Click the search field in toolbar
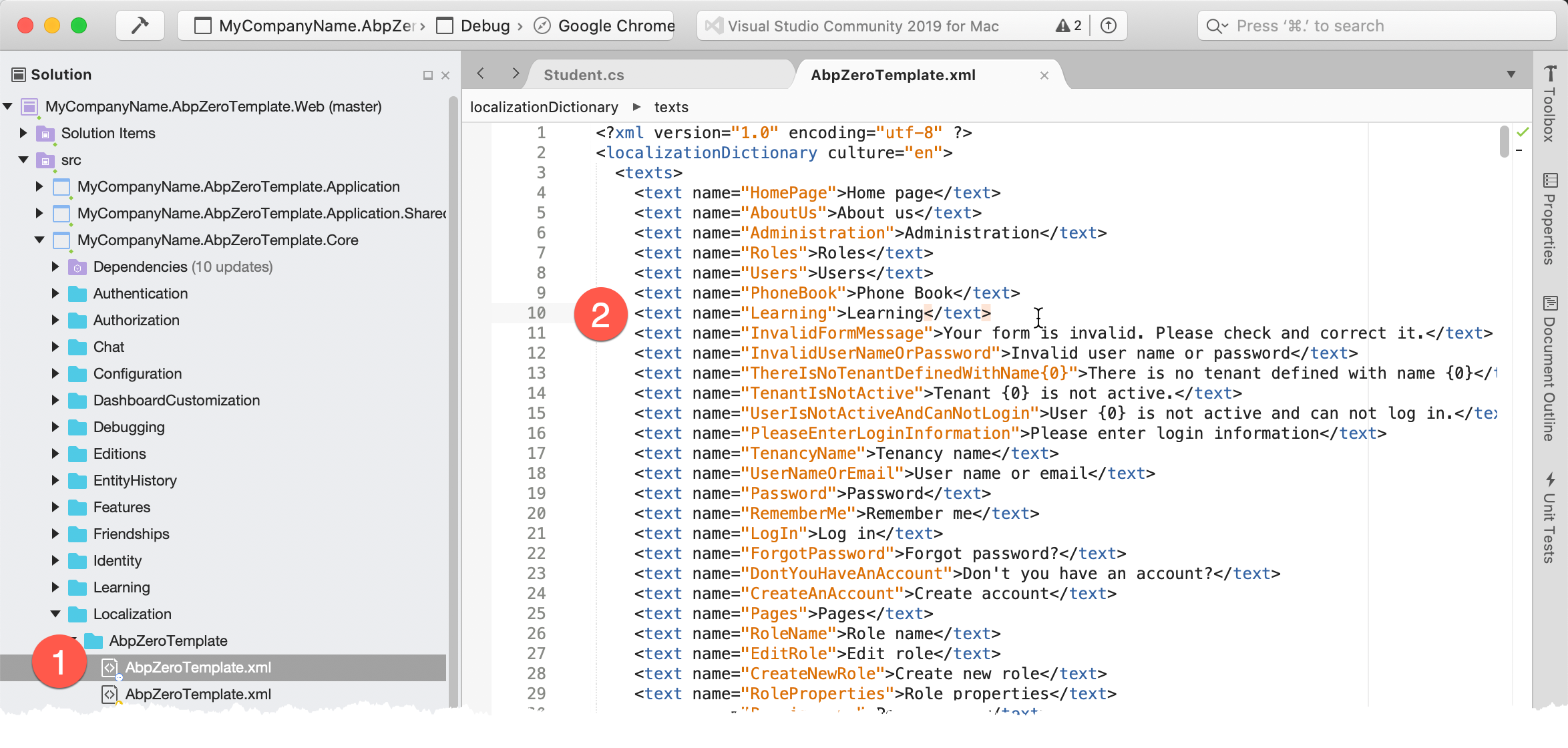The height and width of the screenshot is (748, 1568). point(1376,26)
